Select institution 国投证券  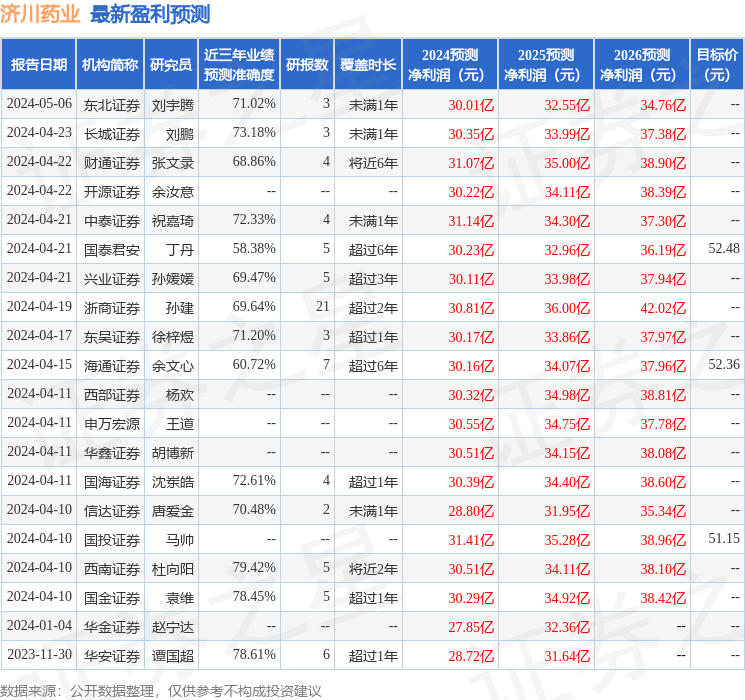112,540
